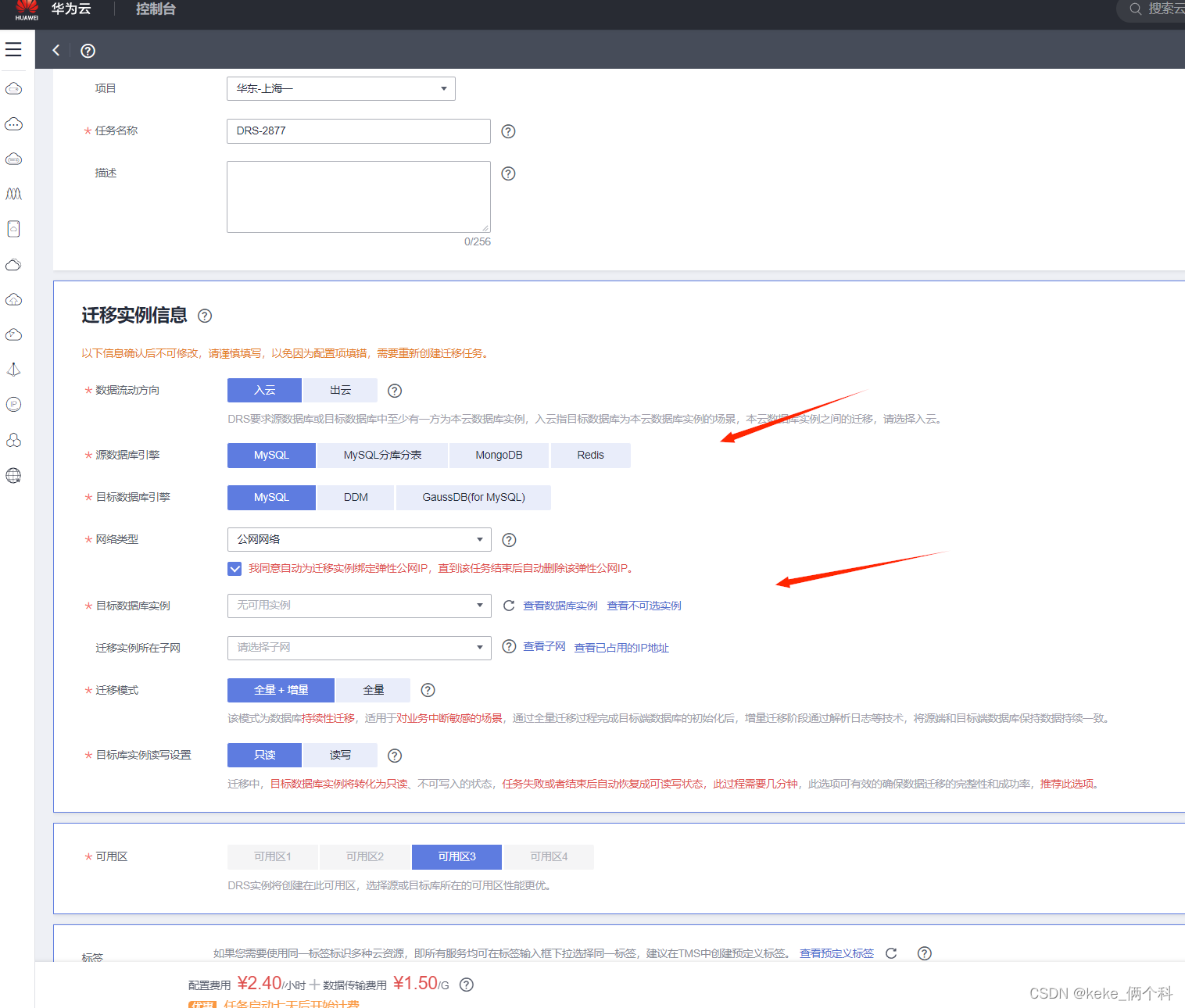Screen dimensions: 1185x1008
Task: Click help icon next to 迁移实例信息 heading
Action: [x=205, y=316]
